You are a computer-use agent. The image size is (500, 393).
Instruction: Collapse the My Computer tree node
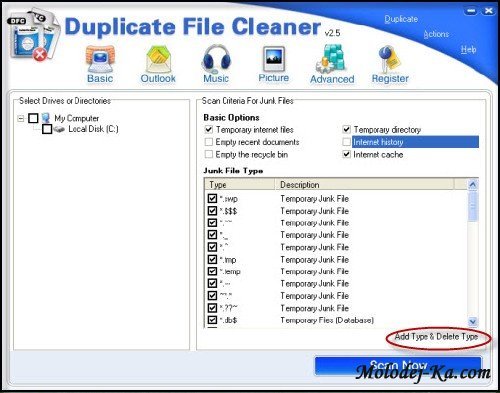point(21,118)
